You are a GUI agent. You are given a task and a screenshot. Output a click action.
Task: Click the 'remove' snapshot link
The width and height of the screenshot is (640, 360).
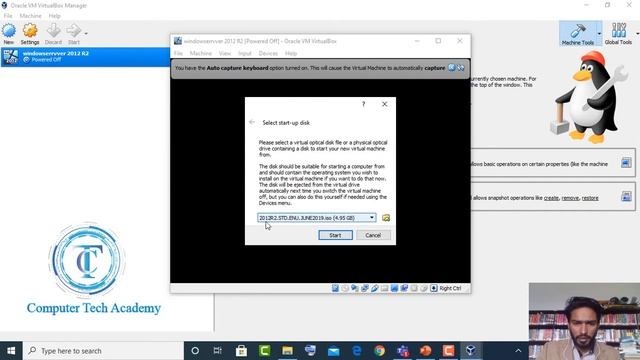(x=570, y=198)
